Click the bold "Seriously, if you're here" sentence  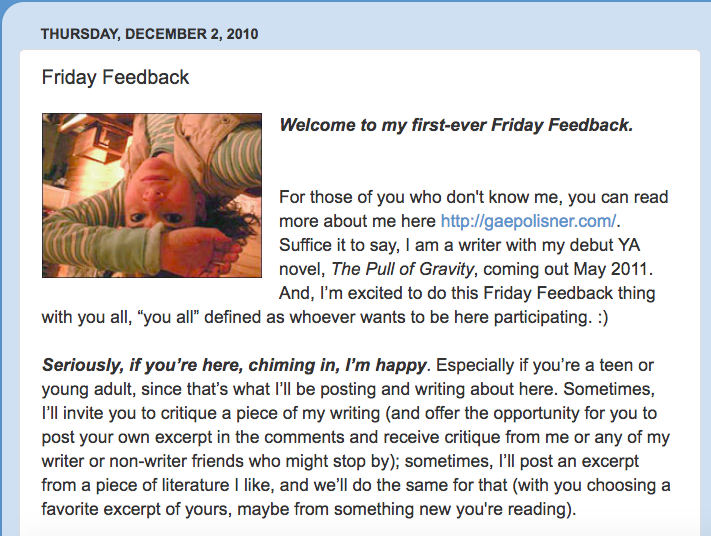tap(235, 365)
